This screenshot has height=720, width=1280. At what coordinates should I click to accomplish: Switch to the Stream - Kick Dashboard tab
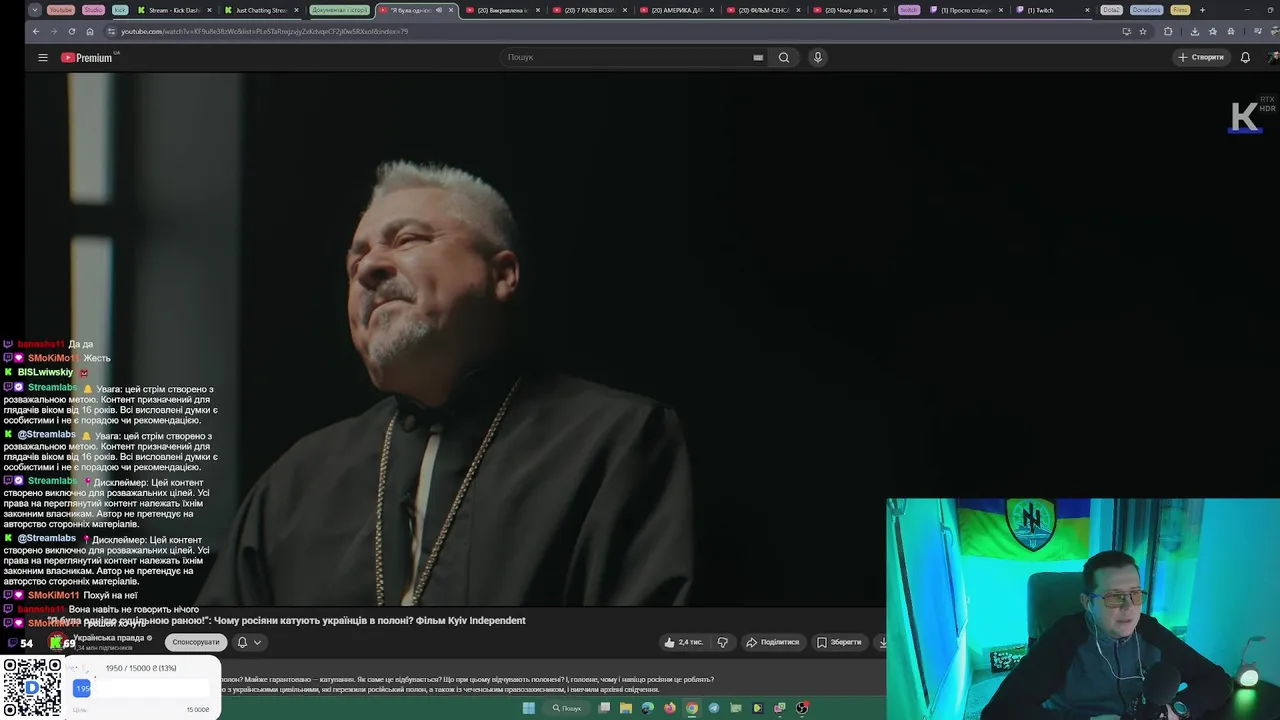tap(174, 10)
